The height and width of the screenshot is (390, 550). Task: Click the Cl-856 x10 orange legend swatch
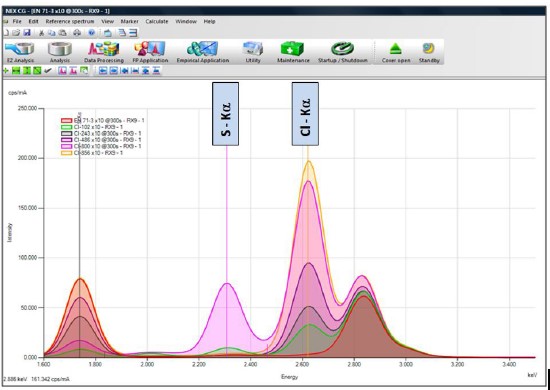pos(67,153)
